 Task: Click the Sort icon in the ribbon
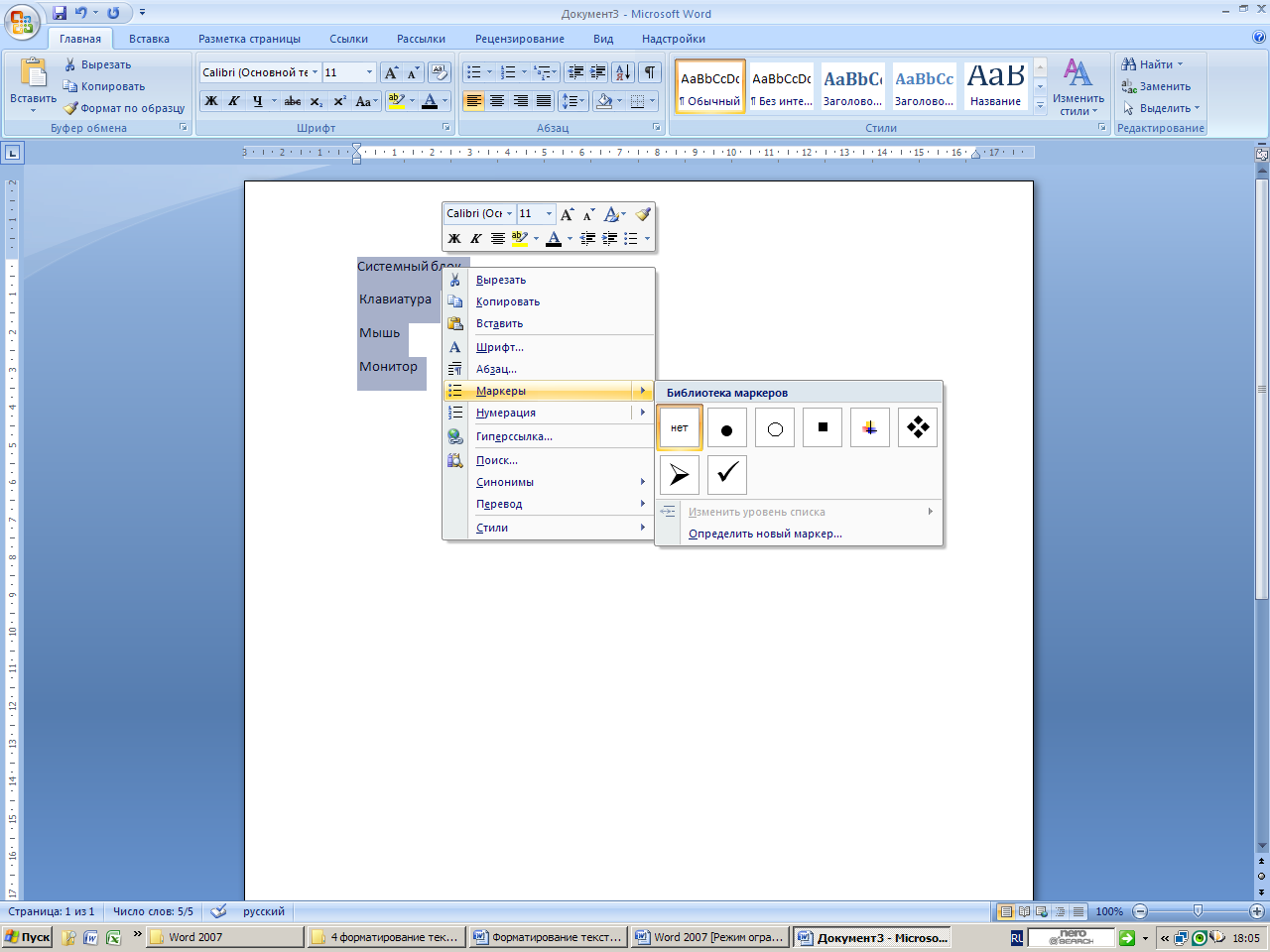pos(623,72)
